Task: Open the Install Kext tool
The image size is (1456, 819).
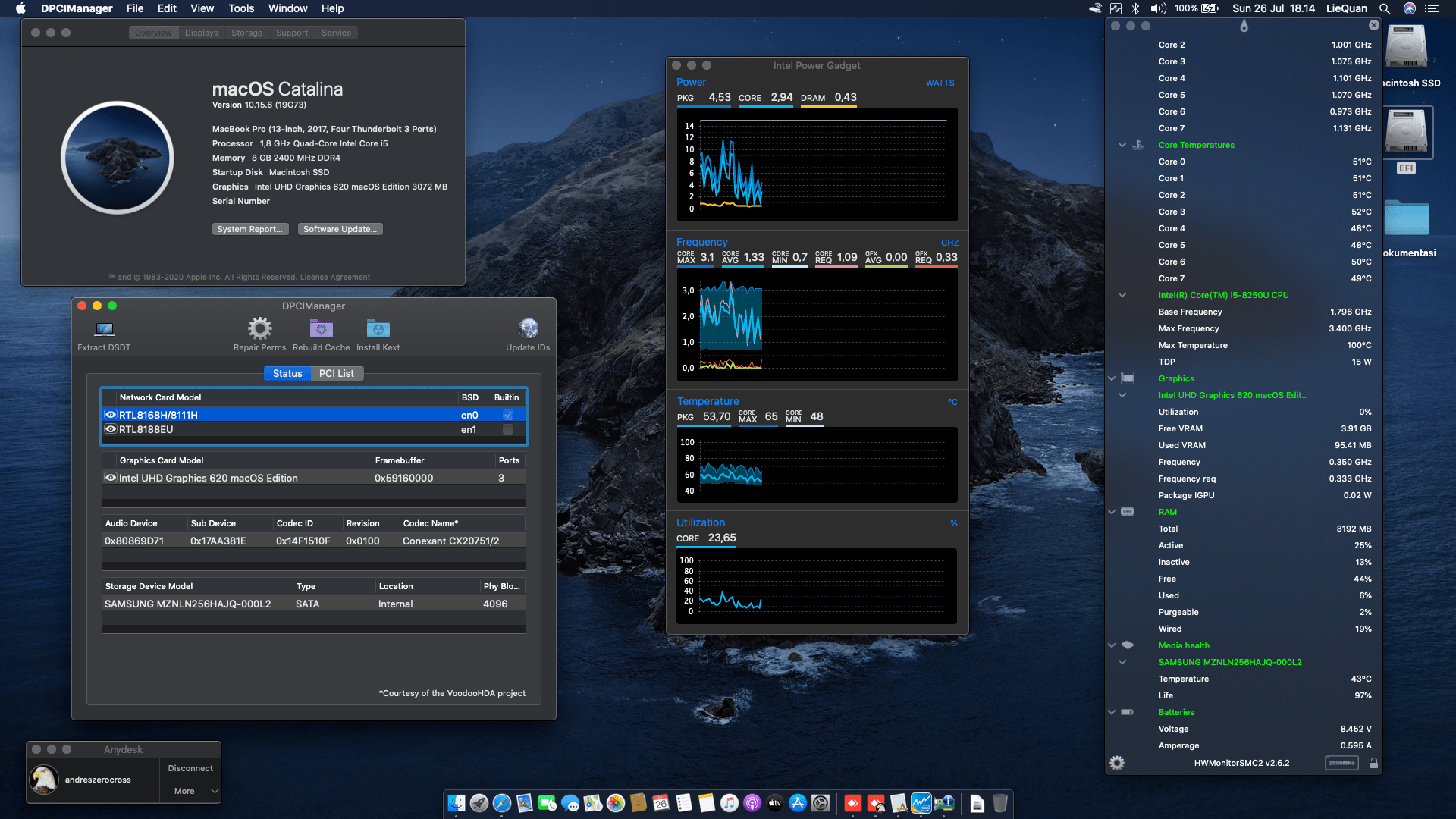Action: (x=378, y=327)
